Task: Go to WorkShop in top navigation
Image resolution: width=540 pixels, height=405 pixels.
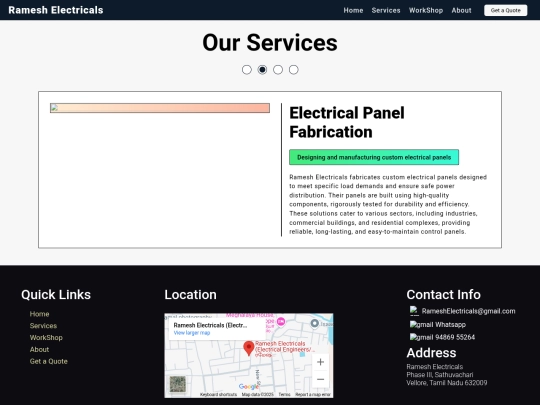Action: click(426, 10)
